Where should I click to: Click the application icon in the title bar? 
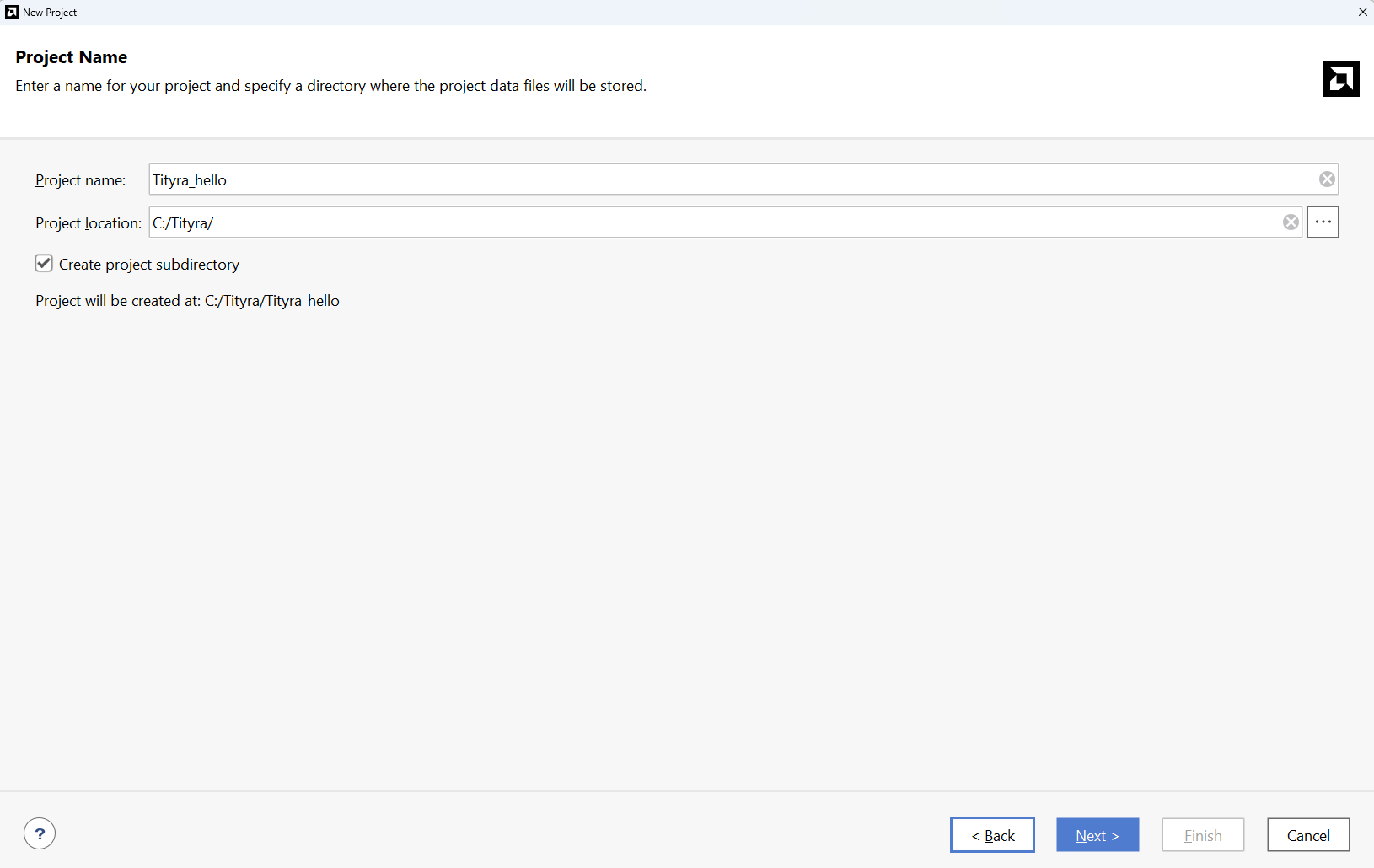12,12
